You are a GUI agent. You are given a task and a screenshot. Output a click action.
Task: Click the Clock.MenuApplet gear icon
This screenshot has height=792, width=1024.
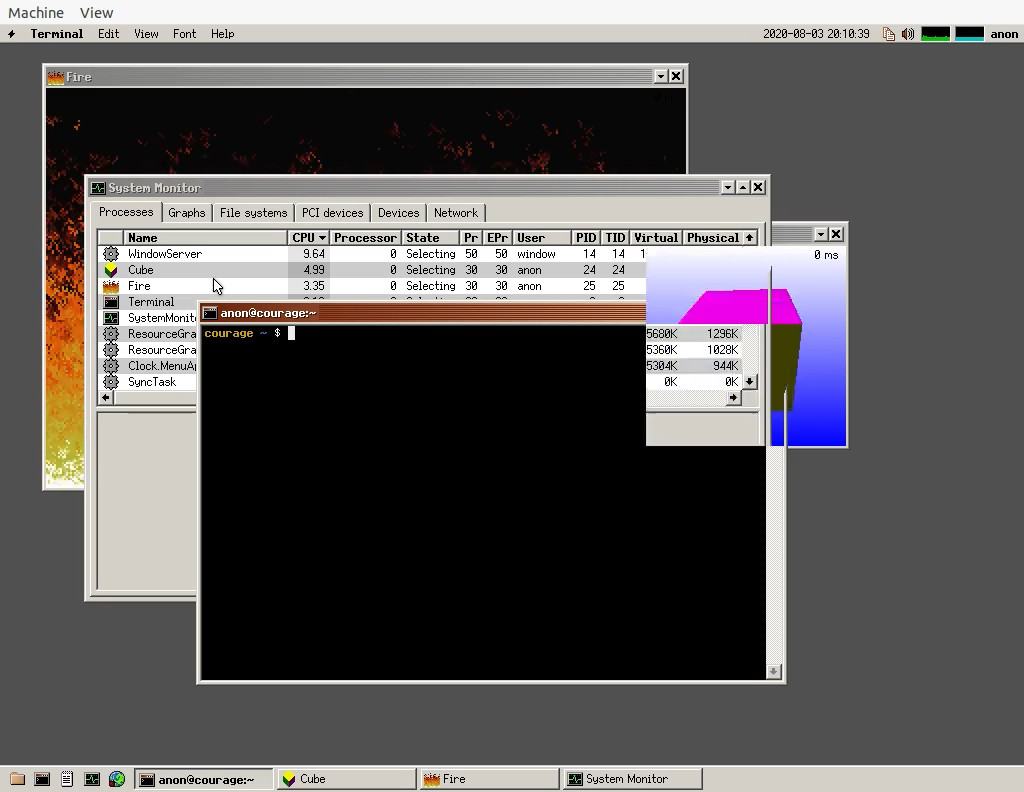pos(111,366)
